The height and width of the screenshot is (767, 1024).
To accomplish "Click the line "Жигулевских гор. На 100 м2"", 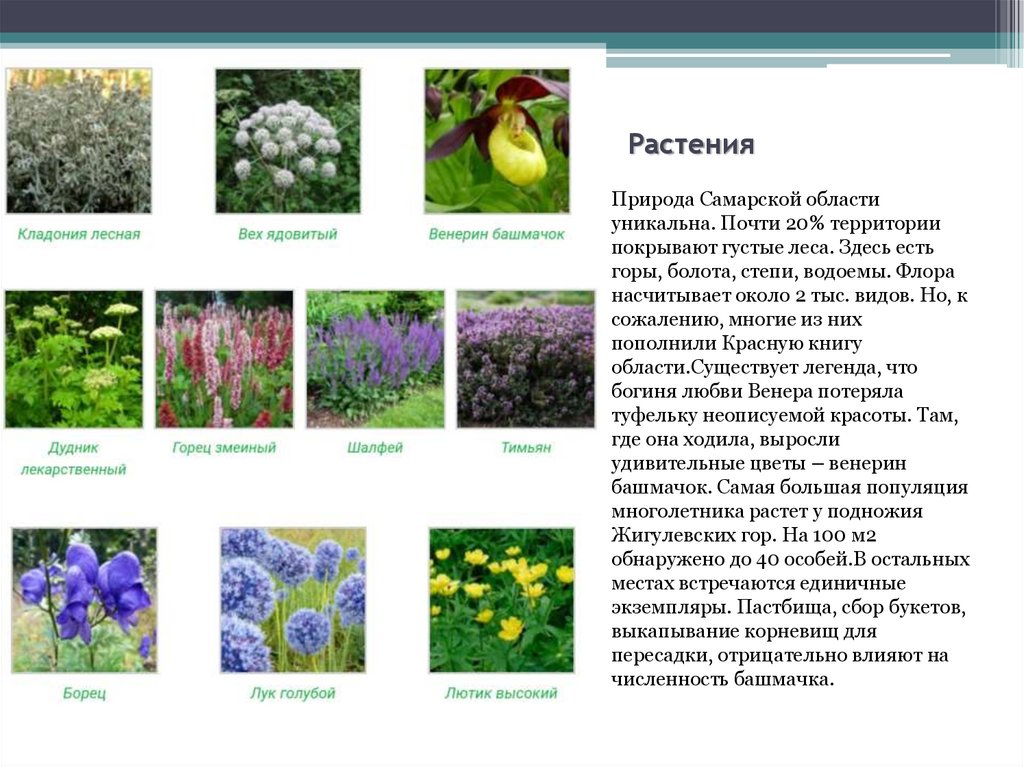I will coord(744,535).
